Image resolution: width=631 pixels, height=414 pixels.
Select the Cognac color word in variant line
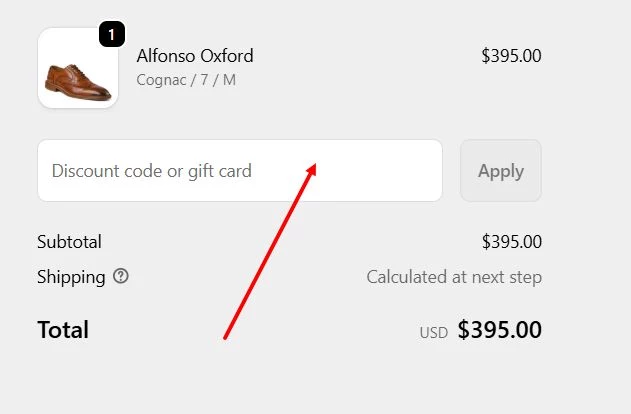[x=162, y=79]
